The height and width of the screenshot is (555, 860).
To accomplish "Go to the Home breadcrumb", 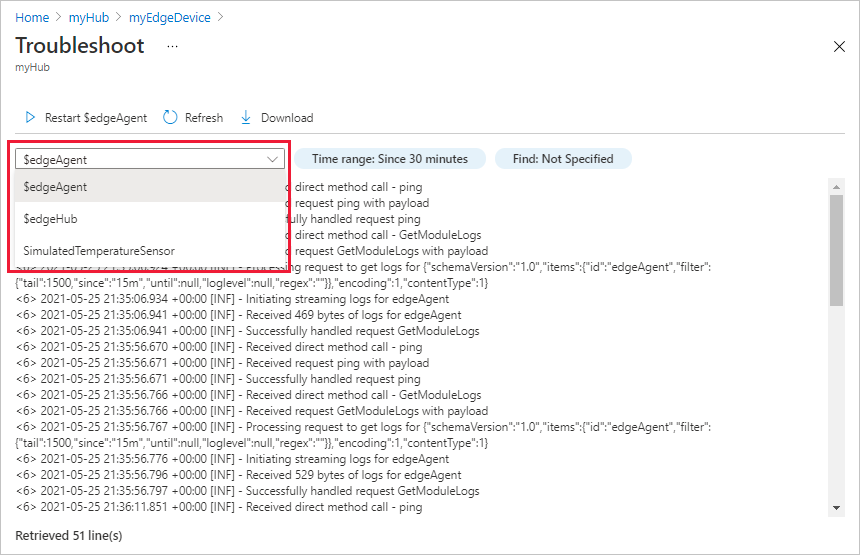I will [x=32, y=18].
